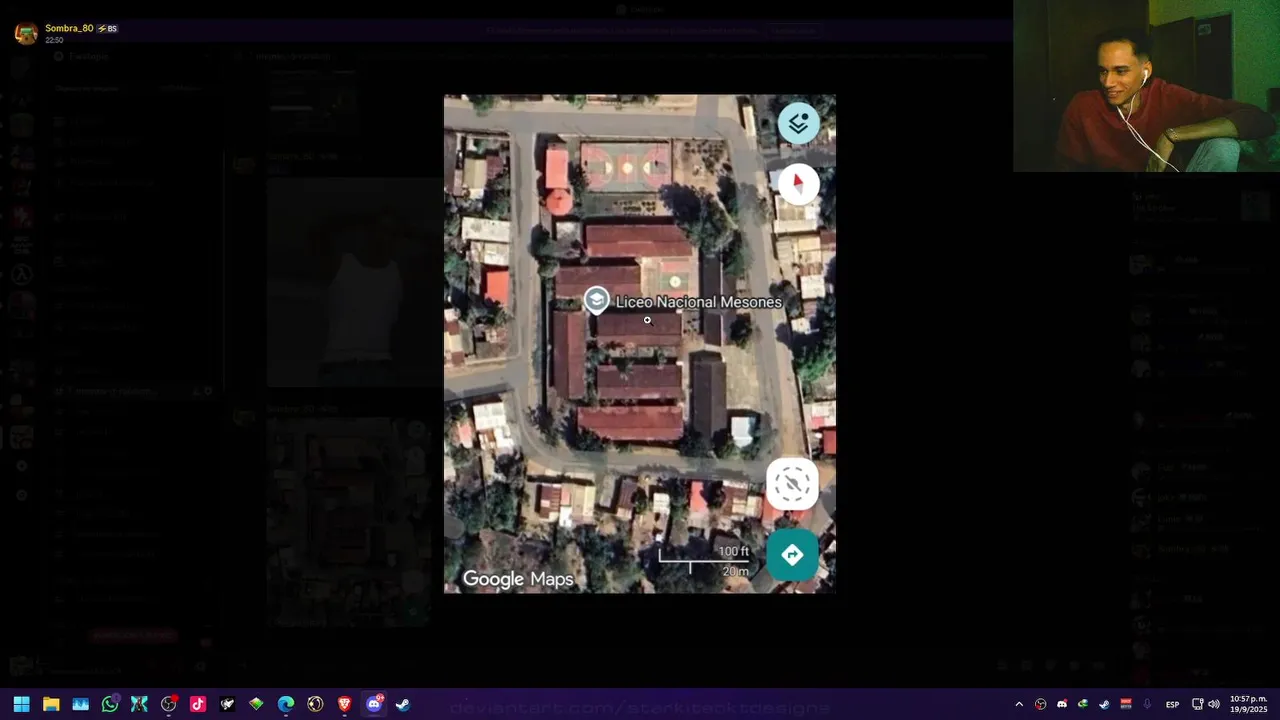
Task: Open Brave browser from the taskbar
Action: [x=344, y=704]
